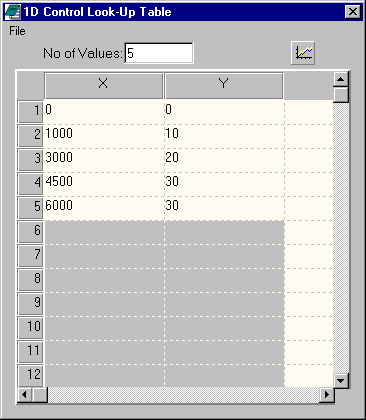The image size is (366, 420).
Task: Click the app icon in title bar
Action: (x=12, y=12)
